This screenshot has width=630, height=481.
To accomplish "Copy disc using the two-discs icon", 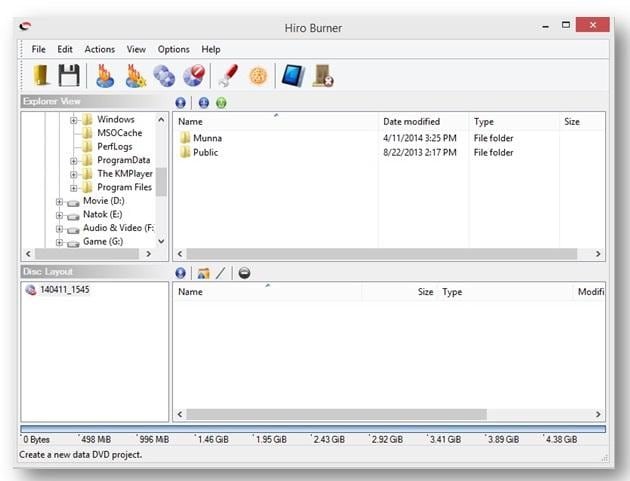I will point(164,76).
